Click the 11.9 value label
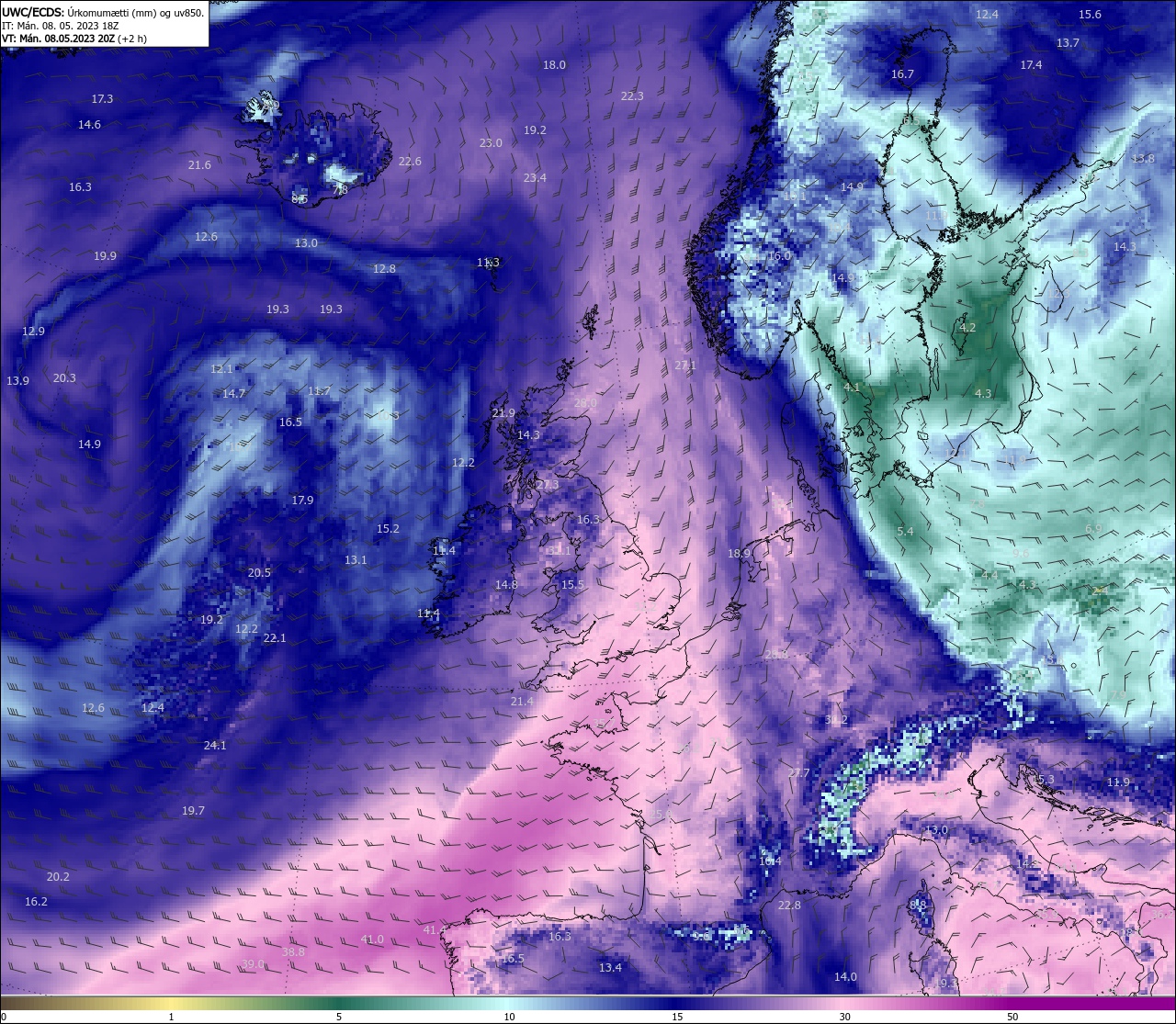 (1118, 782)
